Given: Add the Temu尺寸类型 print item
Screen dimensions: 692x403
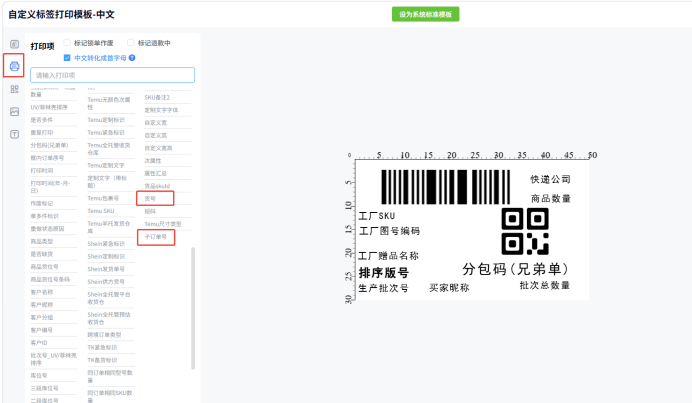Looking at the screenshot, I should tap(163, 224).
